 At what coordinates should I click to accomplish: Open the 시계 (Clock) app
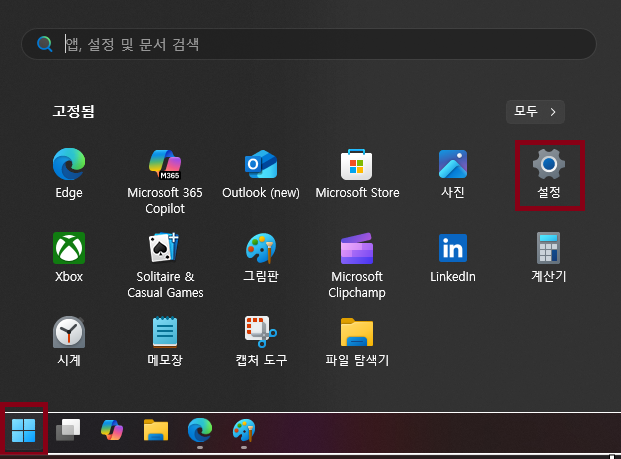click(x=69, y=341)
